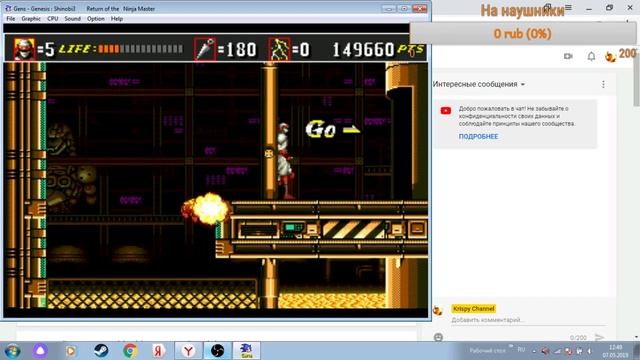Minimize the Gens emulator window

[x=389, y=9]
